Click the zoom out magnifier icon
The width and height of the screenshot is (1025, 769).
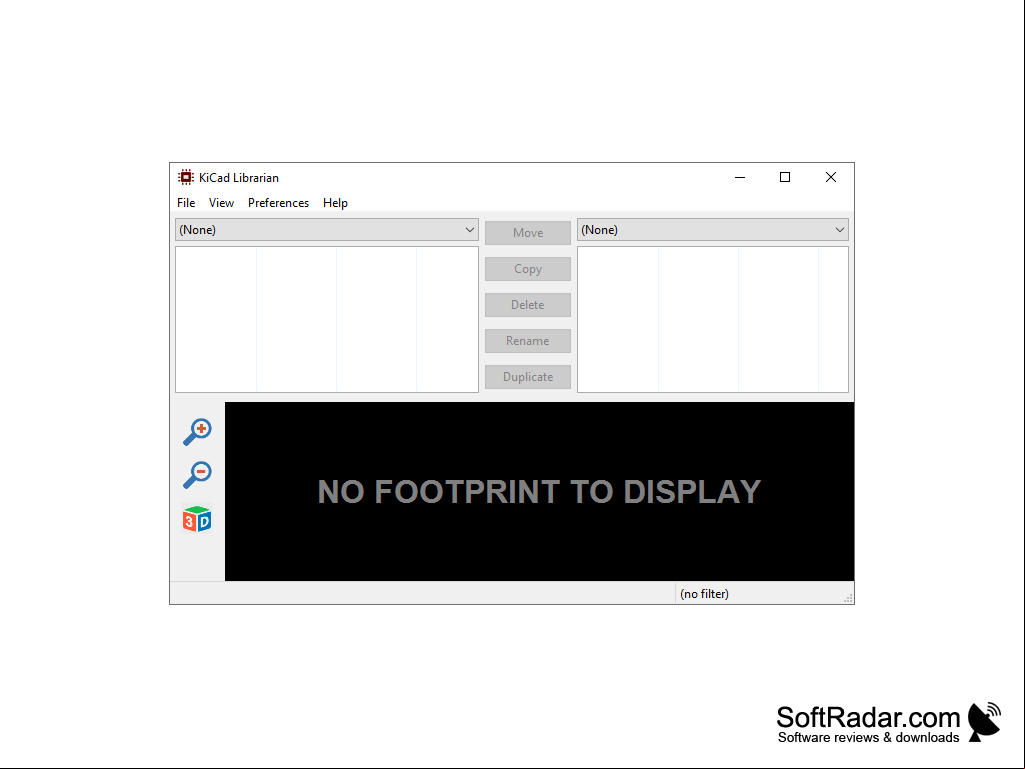[x=197, y=475]
